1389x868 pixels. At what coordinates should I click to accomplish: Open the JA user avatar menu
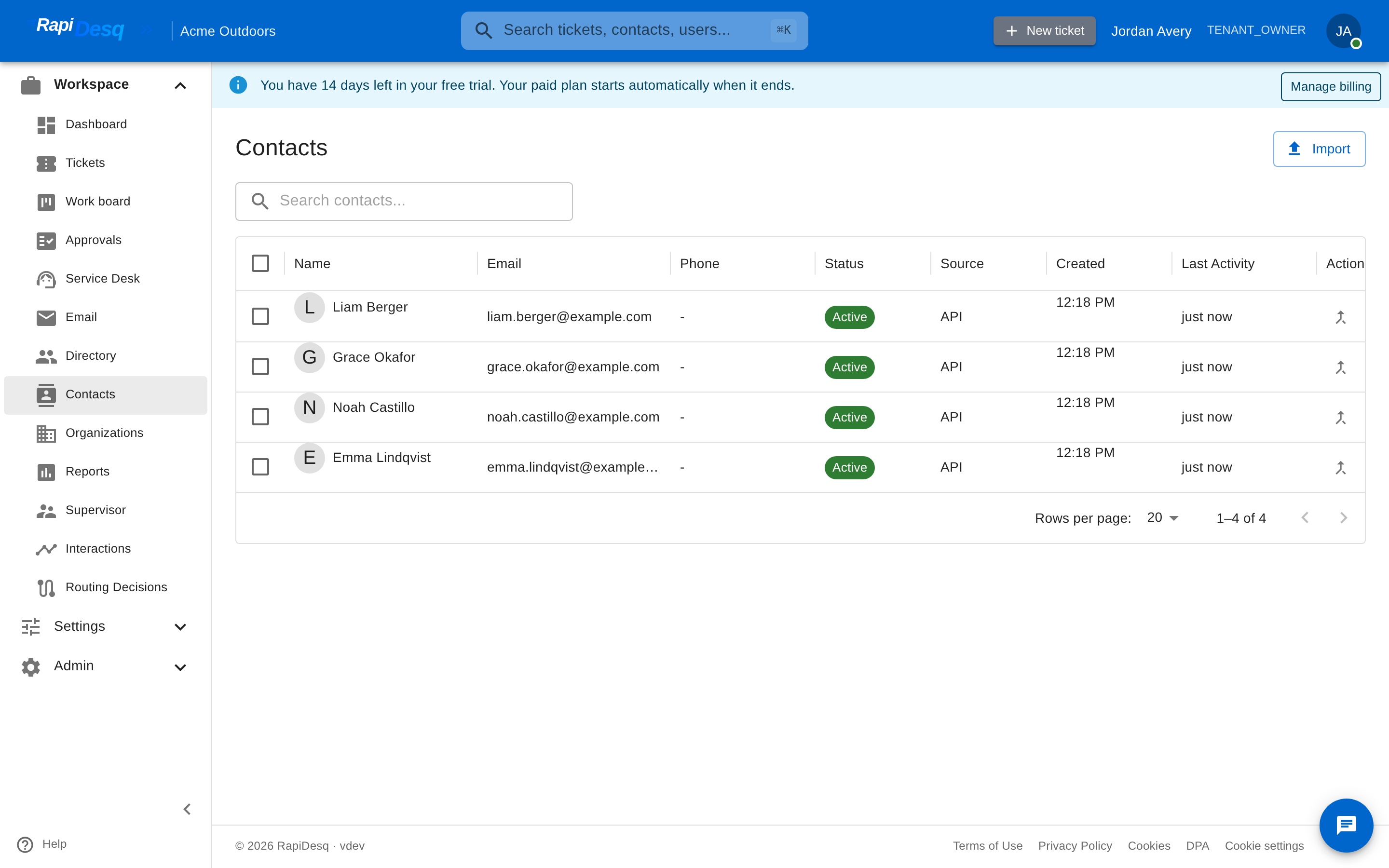[x=1343, y=31]
